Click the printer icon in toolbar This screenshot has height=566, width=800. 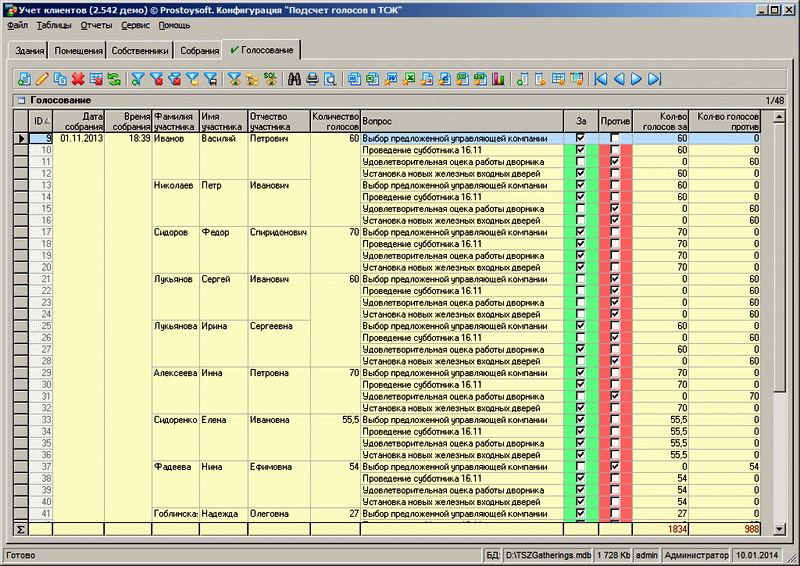click(x=312, y=79)
